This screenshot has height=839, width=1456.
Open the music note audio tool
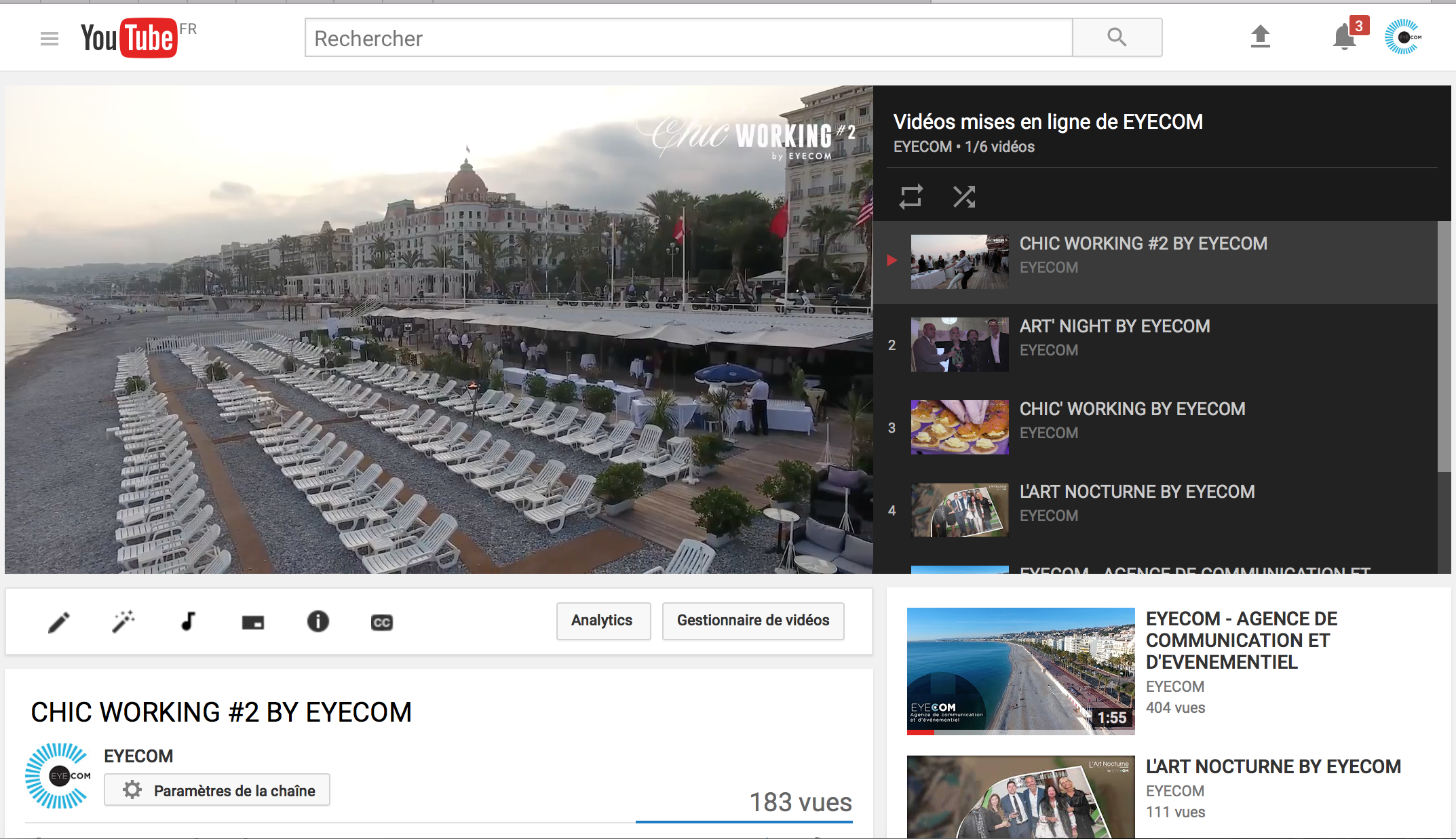tap(188, 621)
